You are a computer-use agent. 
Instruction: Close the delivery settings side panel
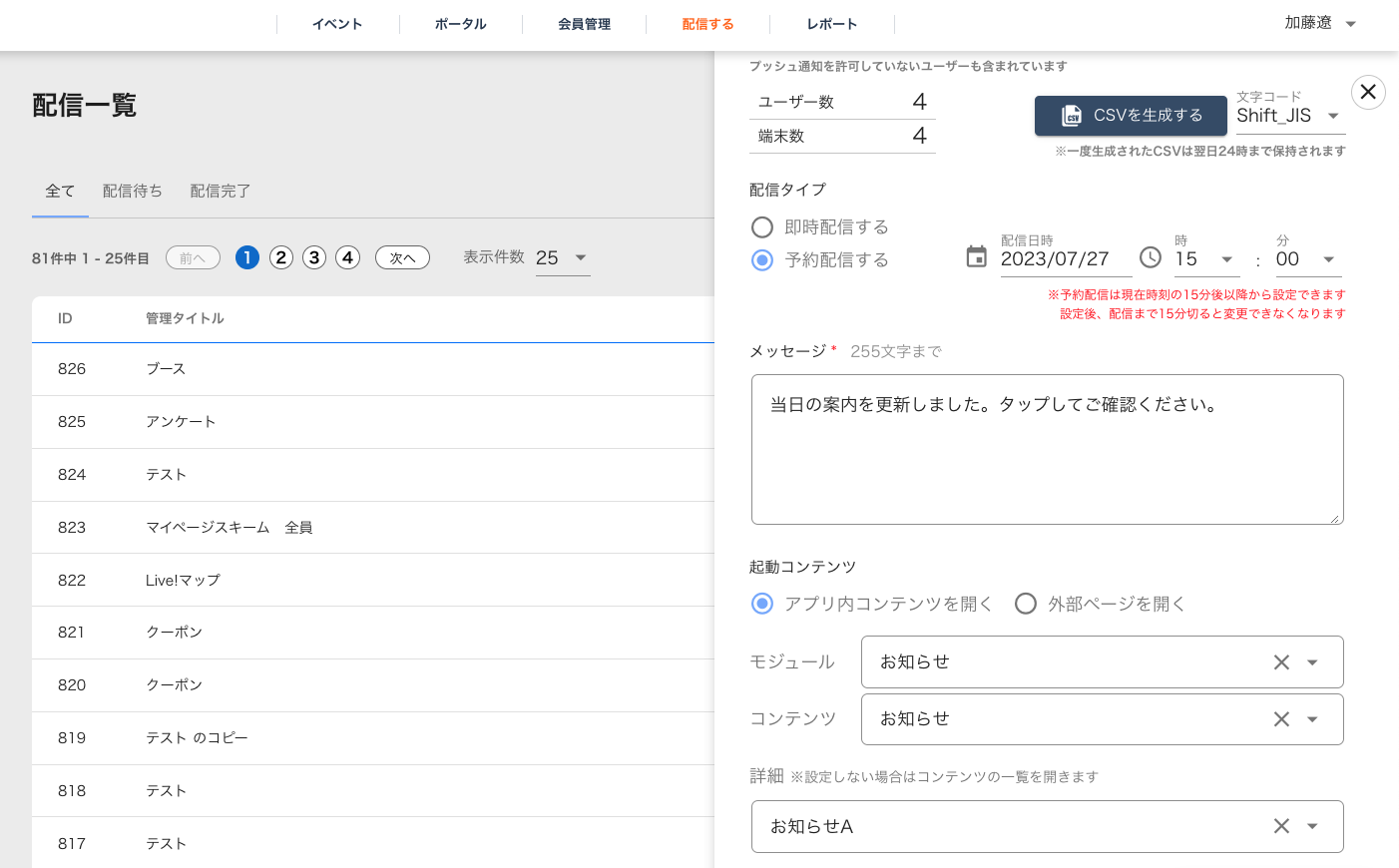(x=1368, y=92)
